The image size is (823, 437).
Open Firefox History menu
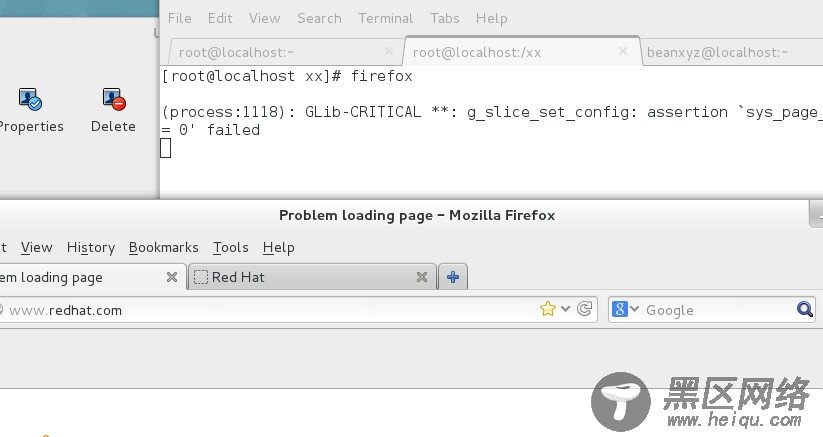coord(91,247)
